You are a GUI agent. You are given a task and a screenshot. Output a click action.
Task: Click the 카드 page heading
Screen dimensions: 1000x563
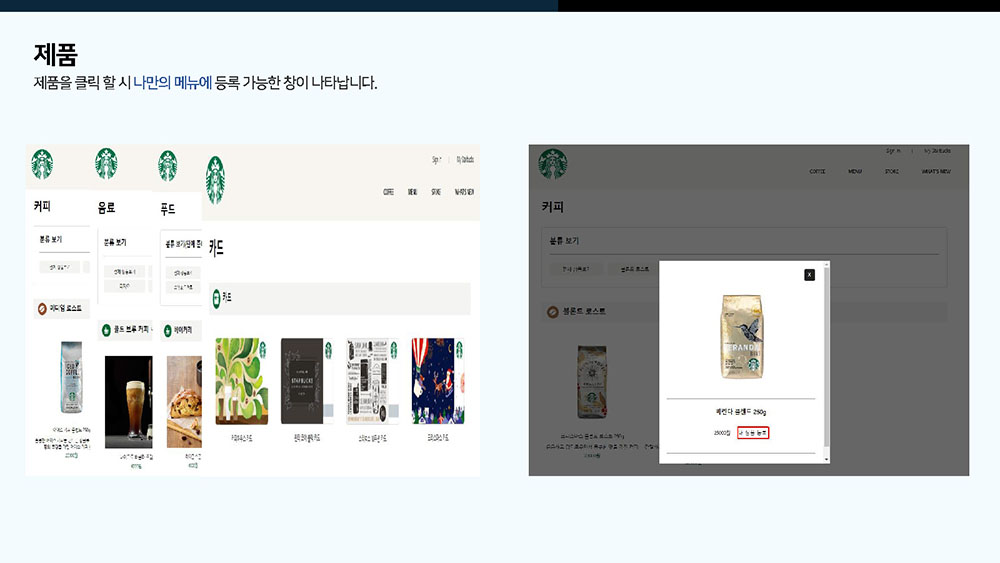[x=217, y=248]
